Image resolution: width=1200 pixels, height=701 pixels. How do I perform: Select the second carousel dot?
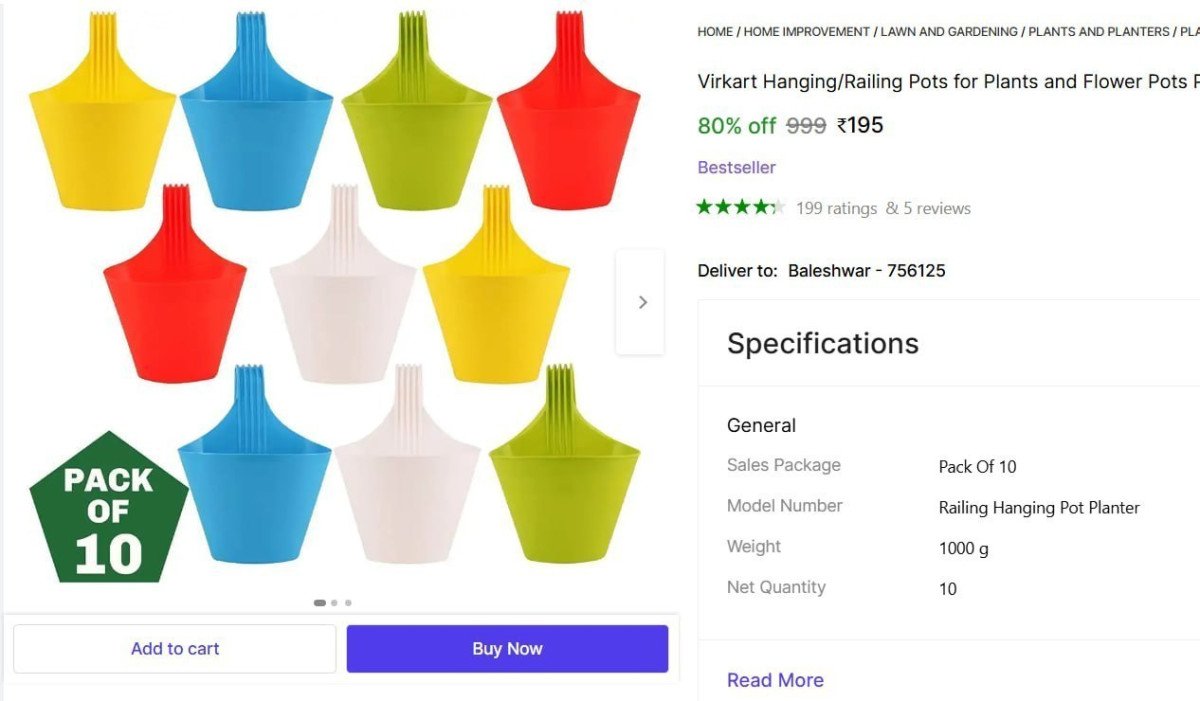click(334, 602)
